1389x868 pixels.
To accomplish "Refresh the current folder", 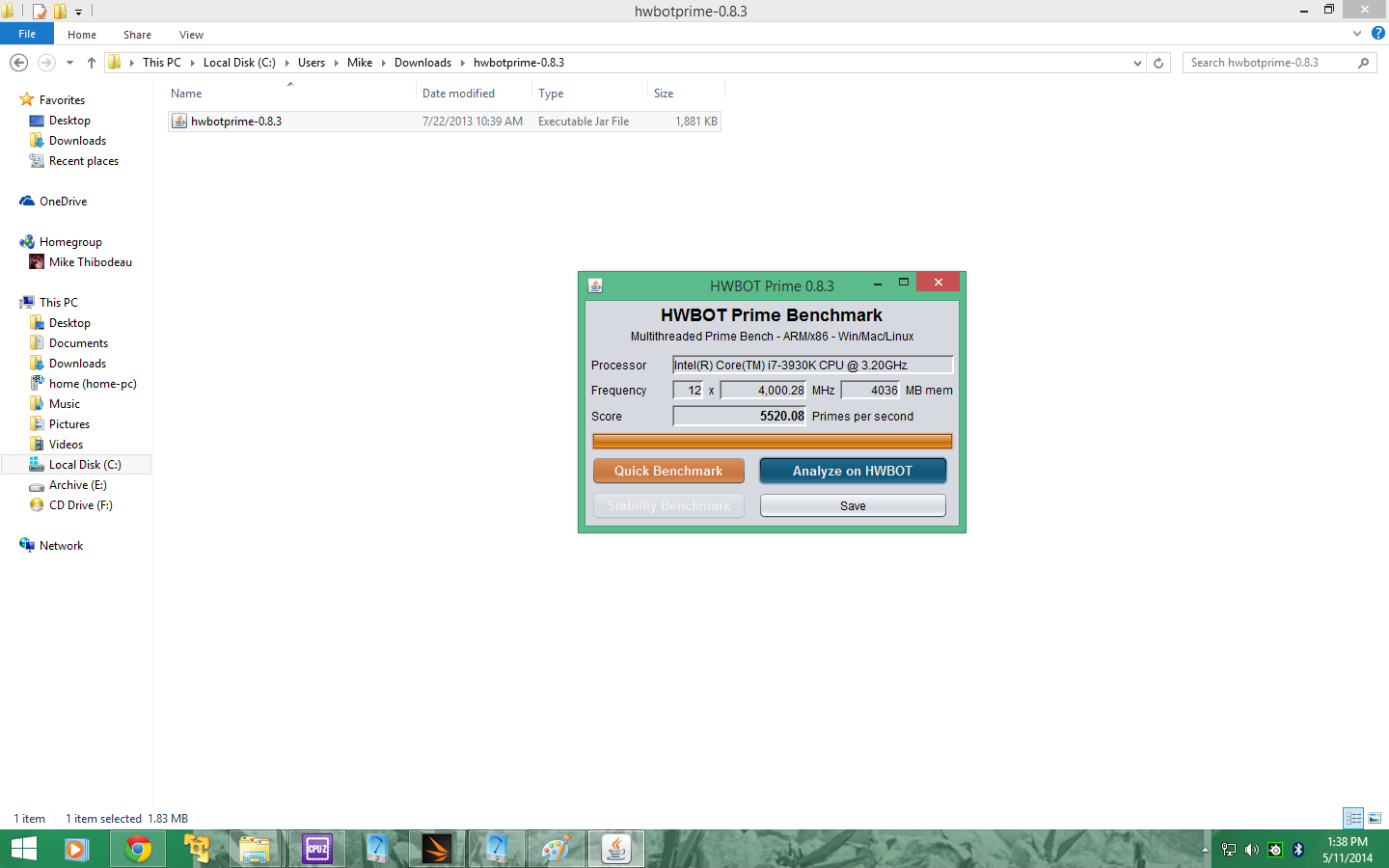I will point(1158,63).
